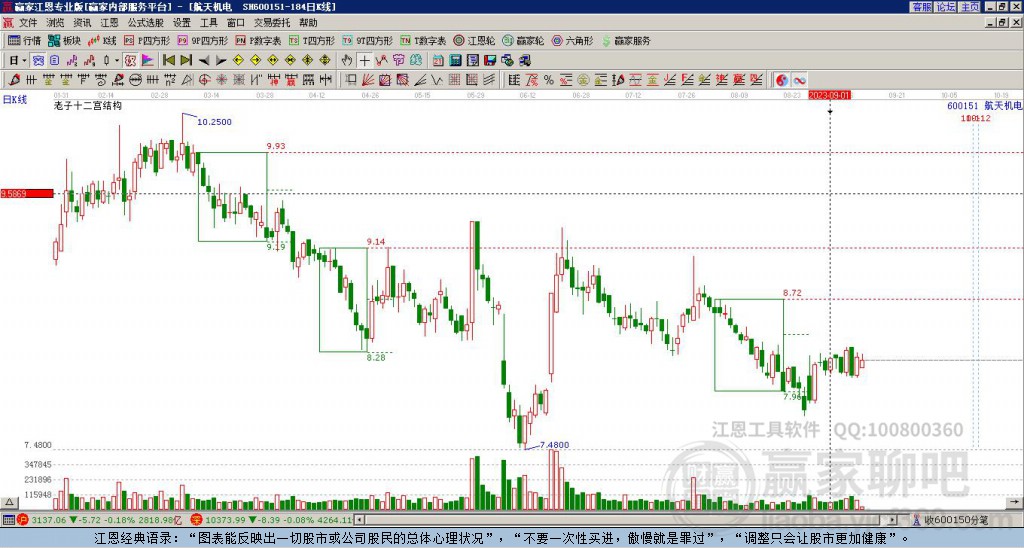Select the red pencil drawing tool

pyautogui.click(x=14, y=80)
